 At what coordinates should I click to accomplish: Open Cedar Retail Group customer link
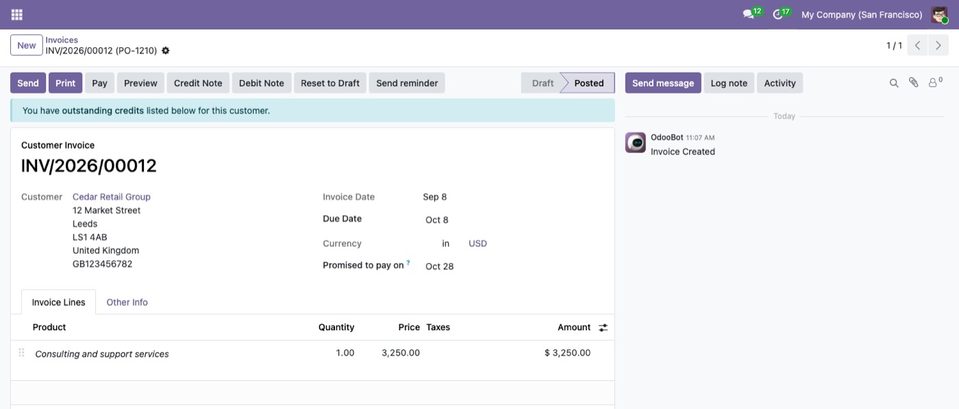(111, 197)
